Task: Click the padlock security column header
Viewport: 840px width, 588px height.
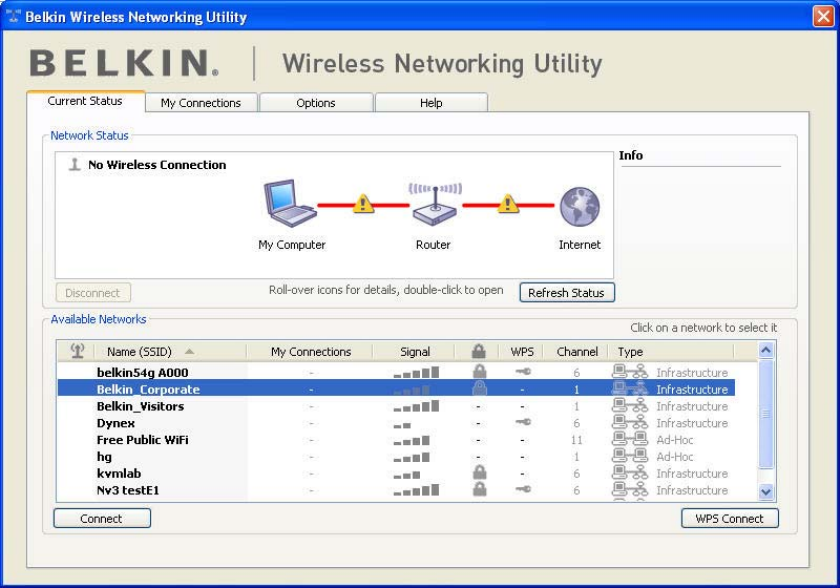Action: pyautogui.click(x=479, y=351)
